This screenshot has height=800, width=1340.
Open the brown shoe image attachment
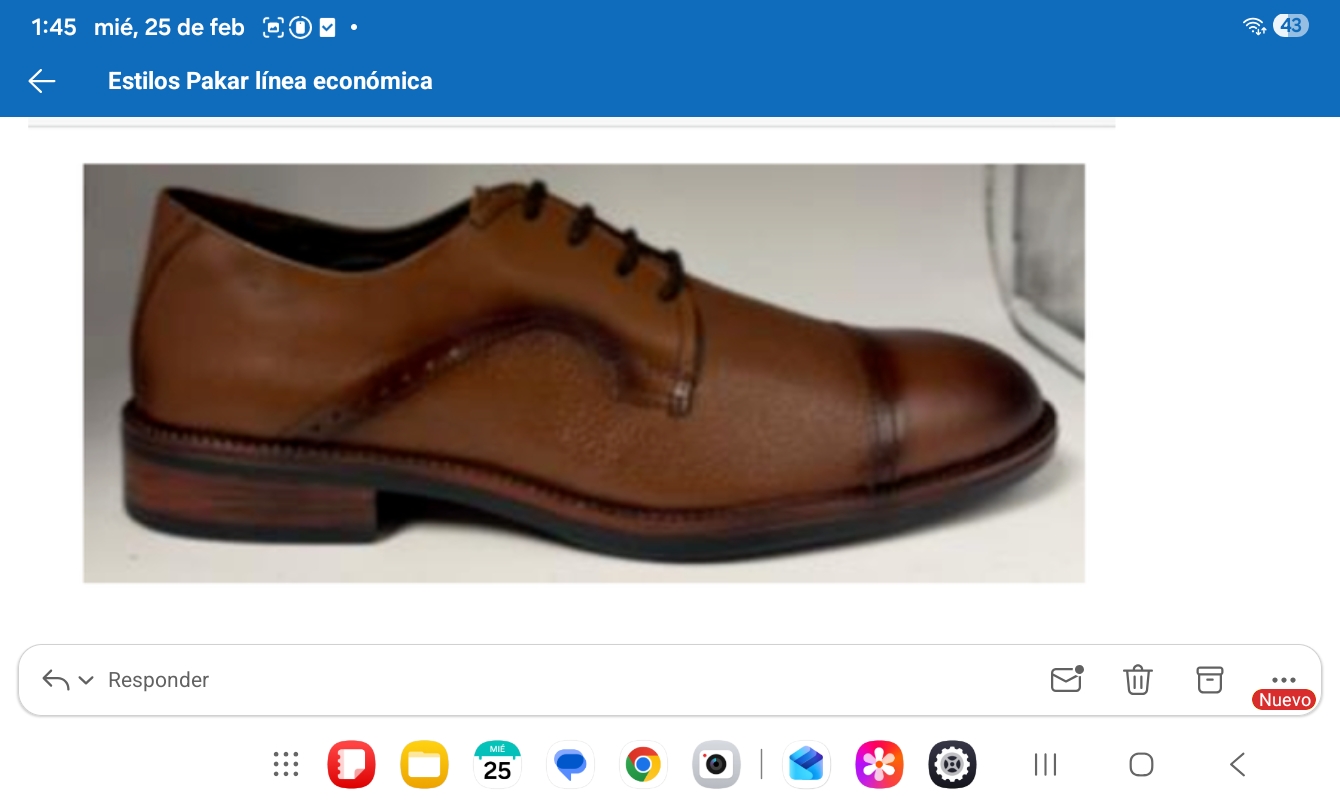[x=583, y=373]
